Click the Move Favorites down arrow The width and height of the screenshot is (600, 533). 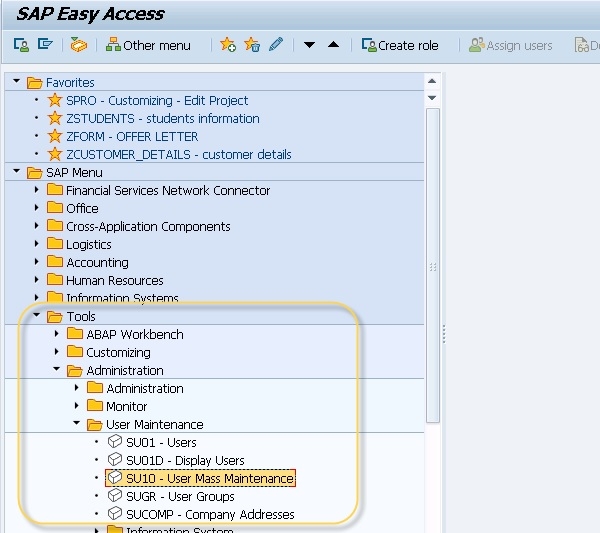coord(310,45)
